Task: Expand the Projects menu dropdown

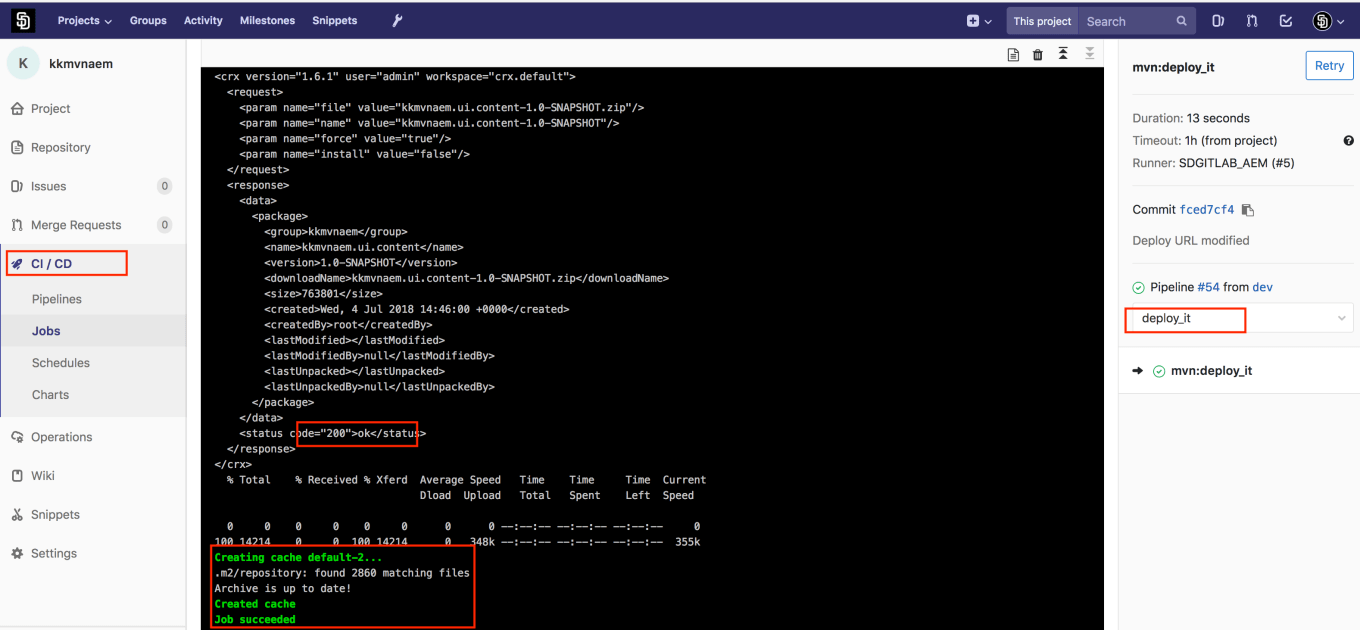Action: 83,20
